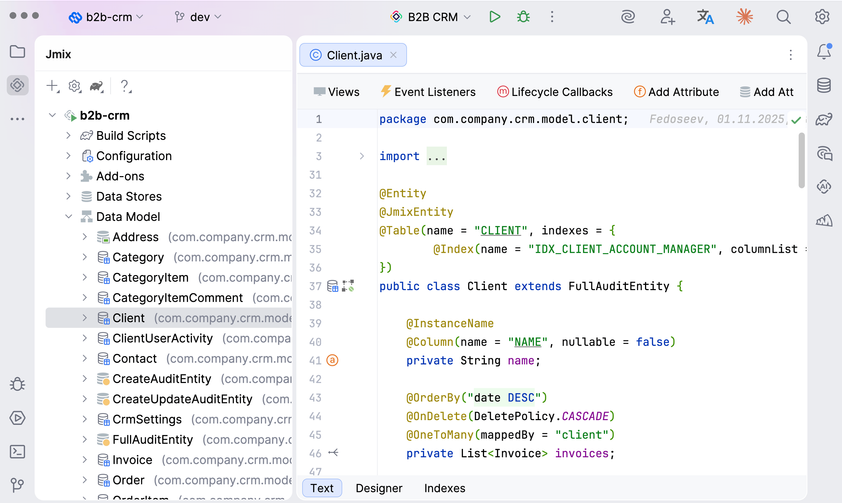This screenshot has width=842, height=503.
Task: Open the B2B CRM run configuration dropdown
Action: pyautogui.click(x=431, y=17)
